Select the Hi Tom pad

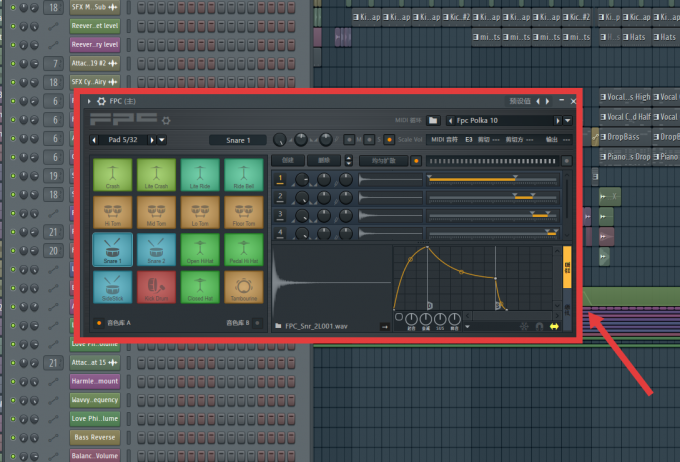point(112,212)
